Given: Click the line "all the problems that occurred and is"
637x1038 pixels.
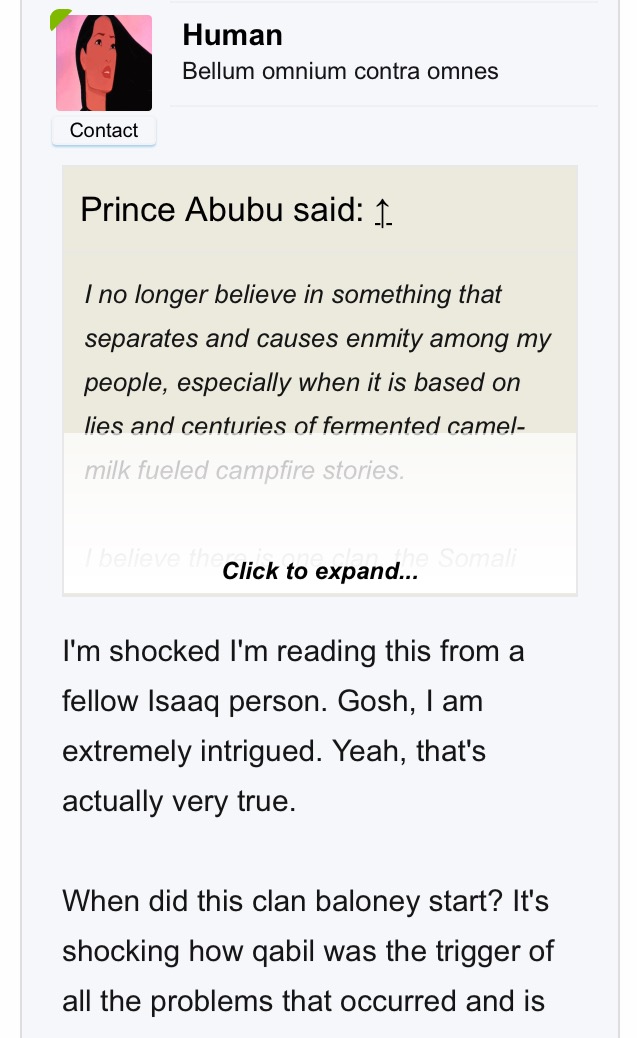Looking at the screenshot, I should pos(303,1001).
